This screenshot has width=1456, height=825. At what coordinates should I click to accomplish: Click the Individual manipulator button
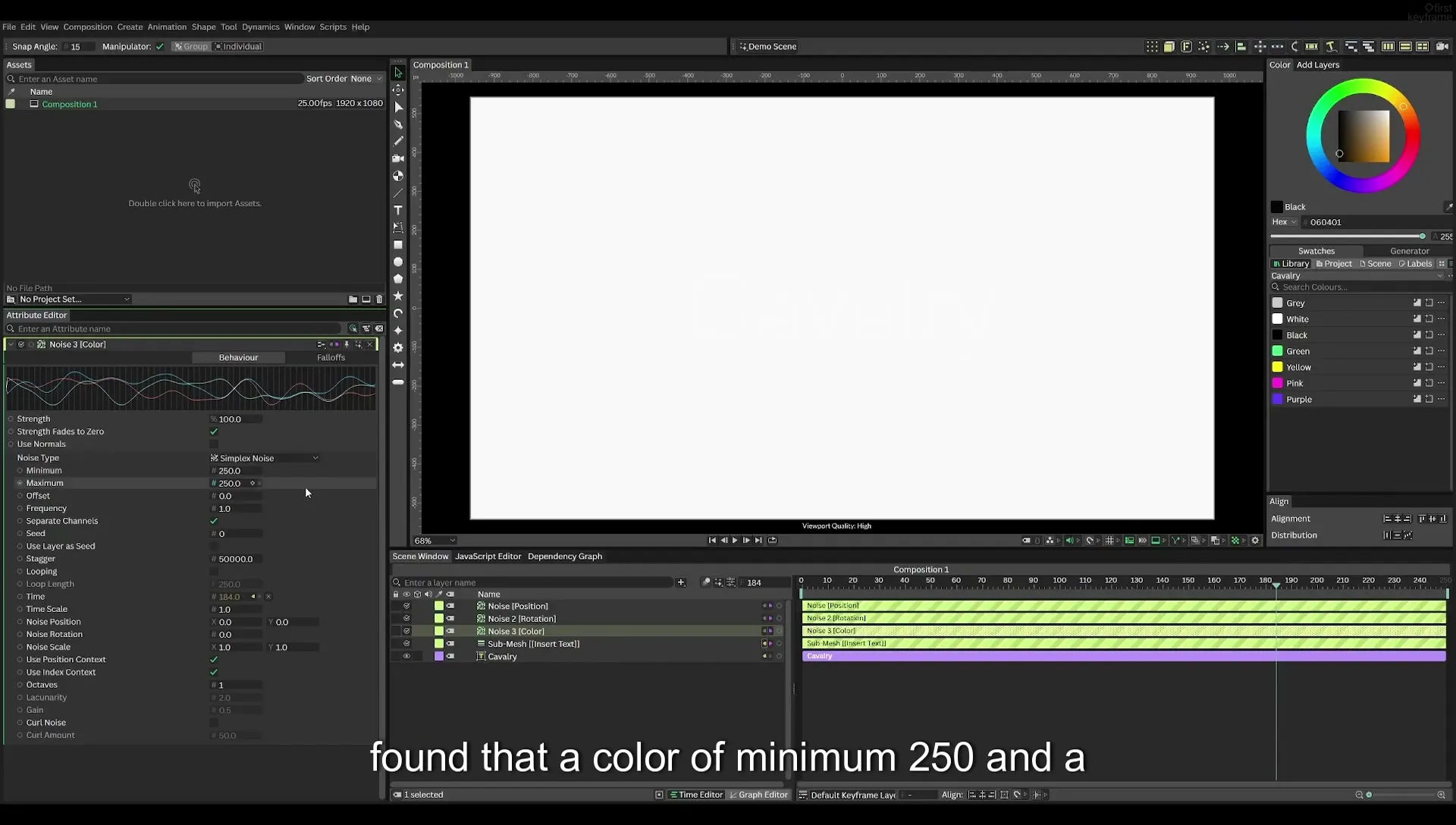(x=237, y=46)
